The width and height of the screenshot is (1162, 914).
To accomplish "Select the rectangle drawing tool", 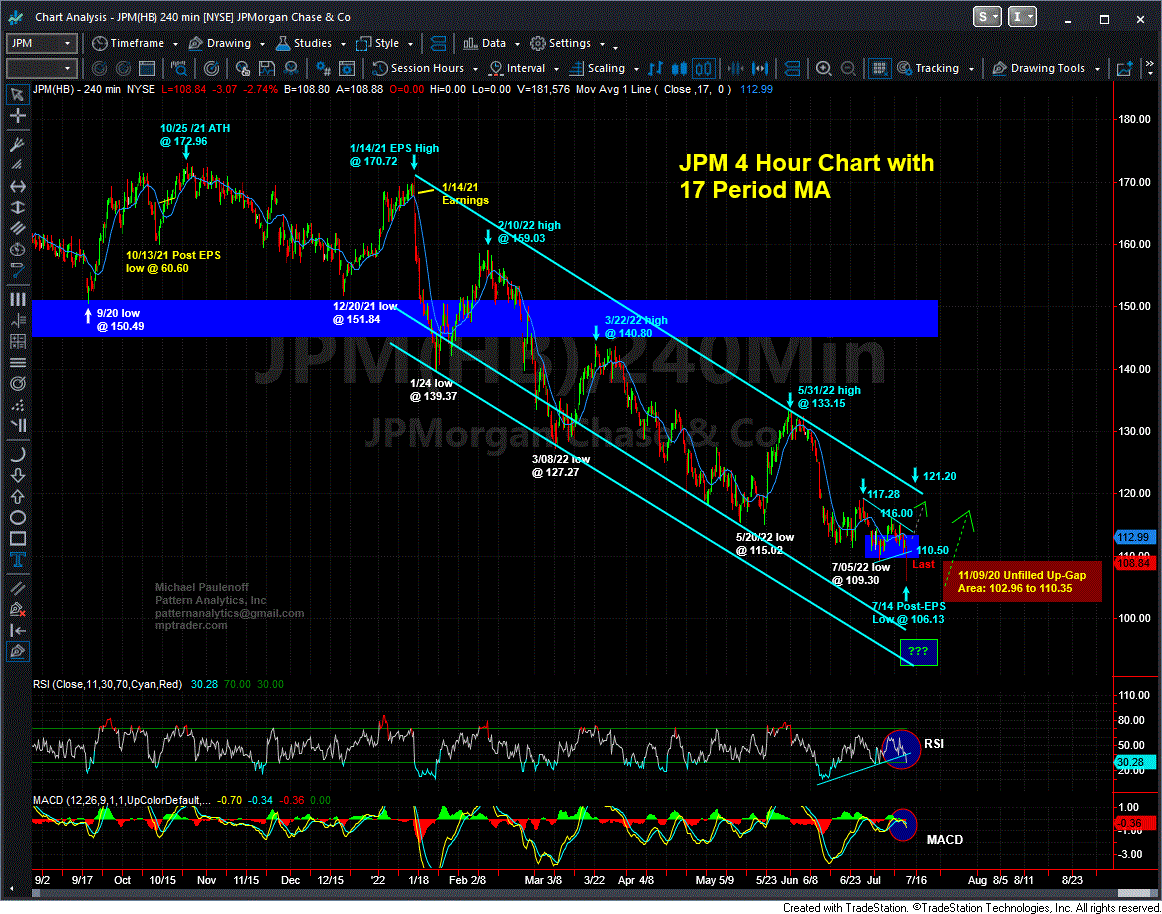I will coord(17,538).
